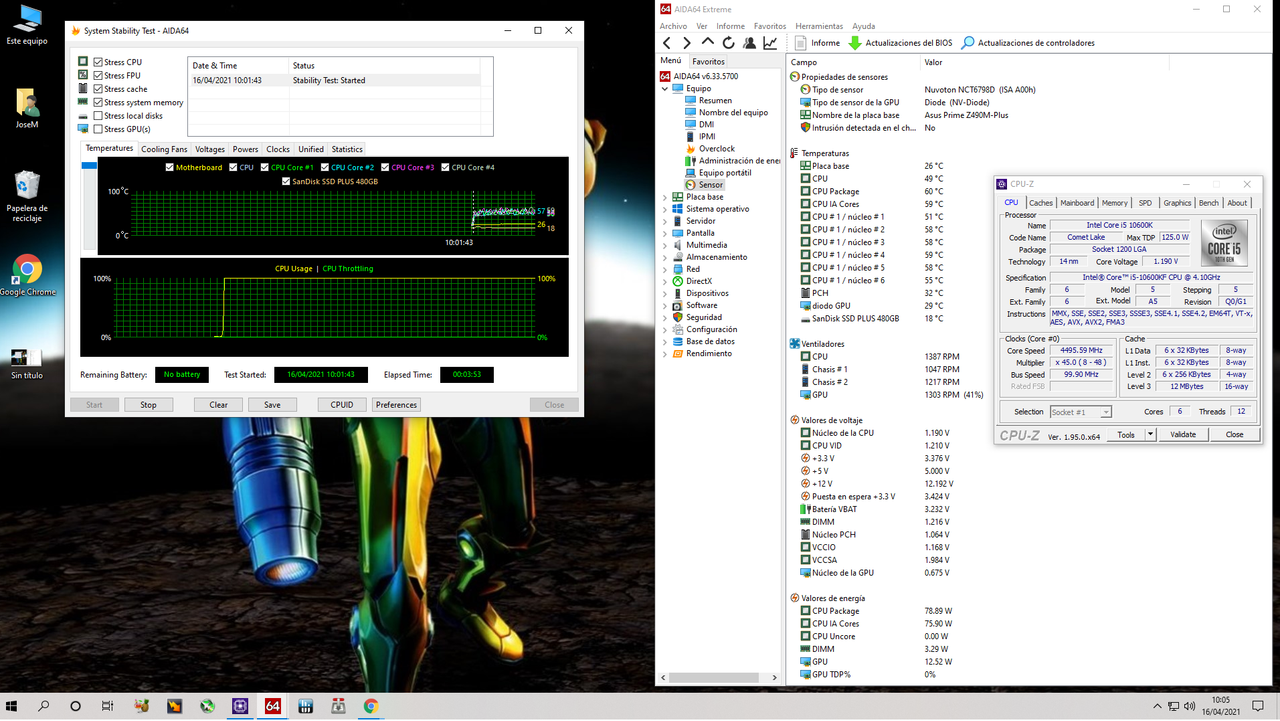Click Chrome icon on the taskbar
Image resolution: width=1280 pixels, height=721 pixels.
(371, 706)
